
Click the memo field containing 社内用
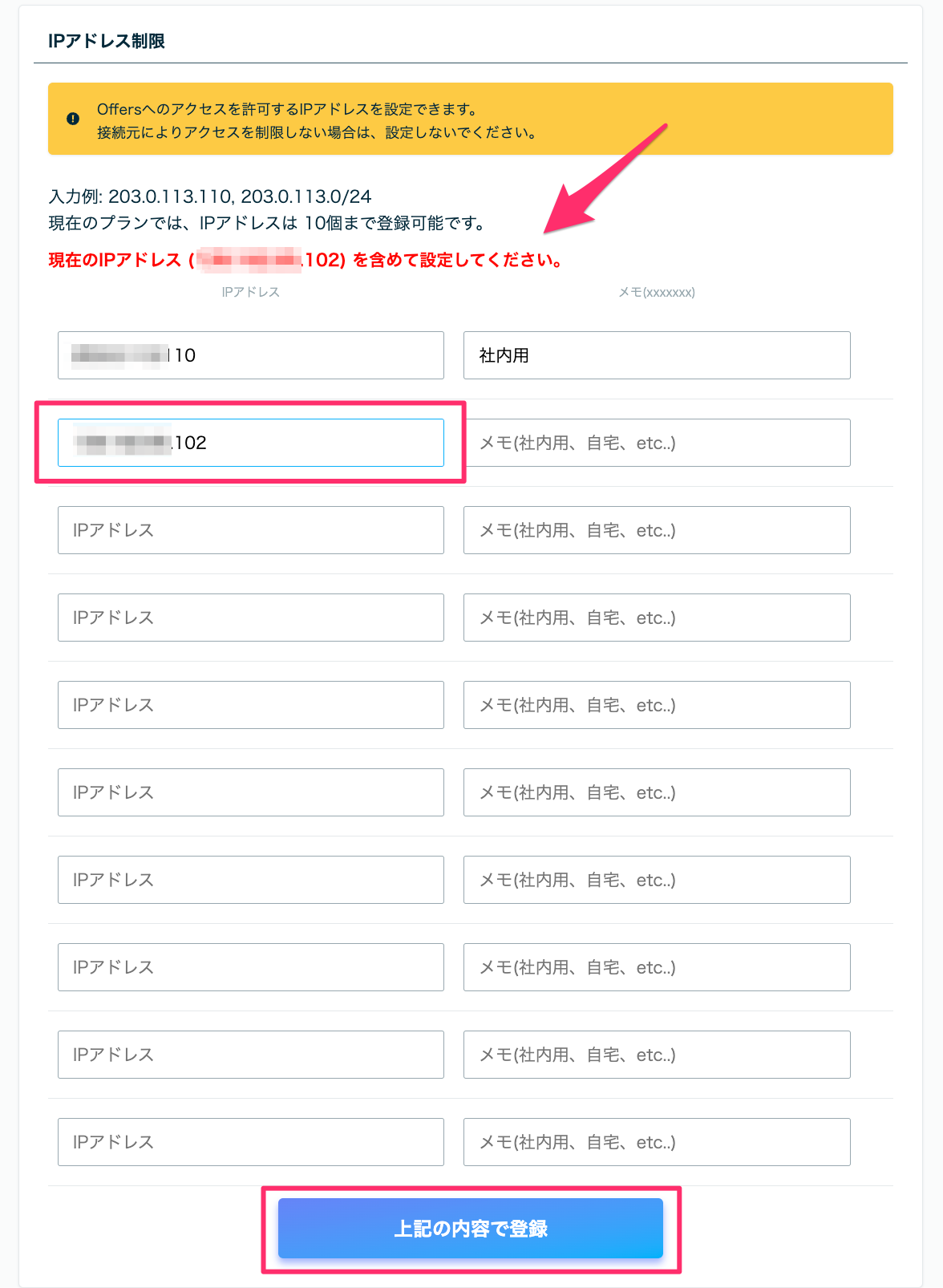(x=657, y=355)
